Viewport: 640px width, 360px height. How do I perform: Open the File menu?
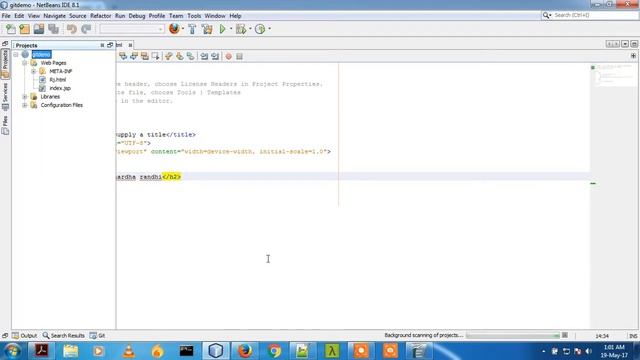(x=6, y=16)
